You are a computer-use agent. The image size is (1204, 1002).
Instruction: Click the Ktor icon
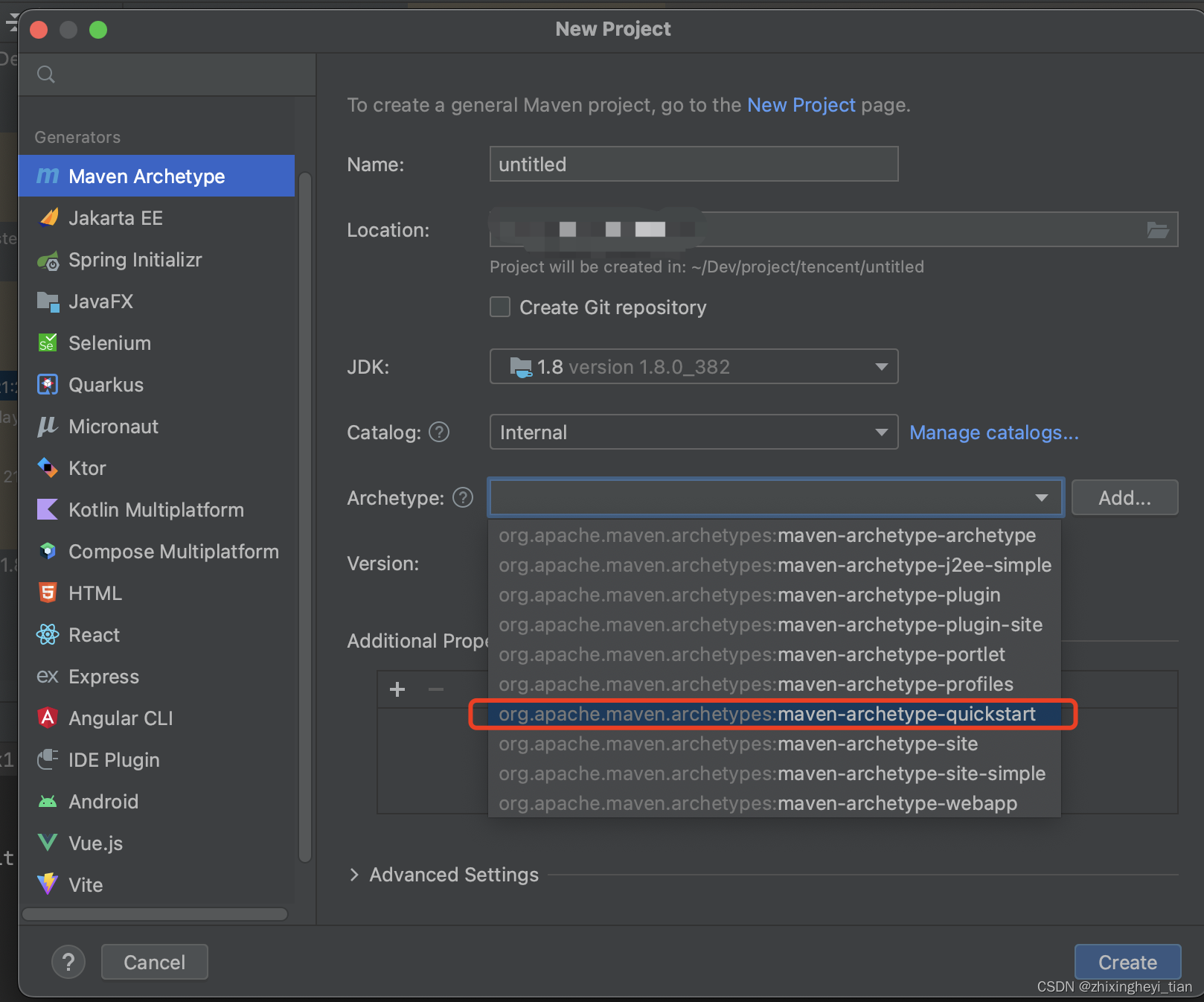(x=48, y=468)
